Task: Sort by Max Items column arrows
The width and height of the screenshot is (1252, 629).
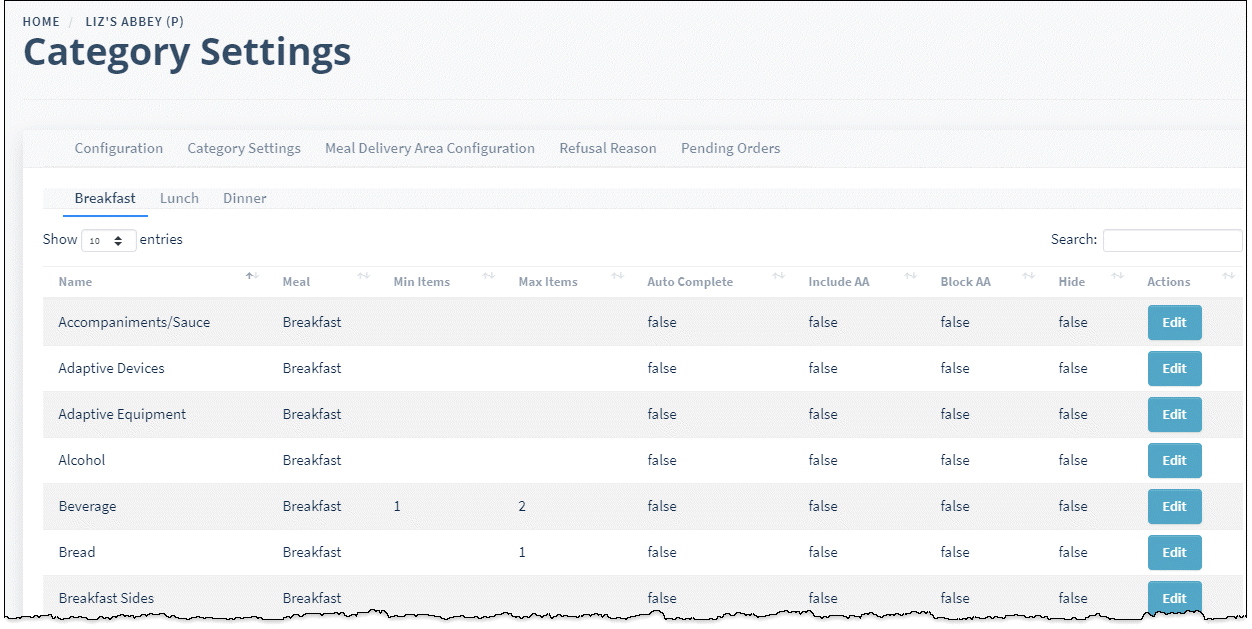Action: coord(618,276)
